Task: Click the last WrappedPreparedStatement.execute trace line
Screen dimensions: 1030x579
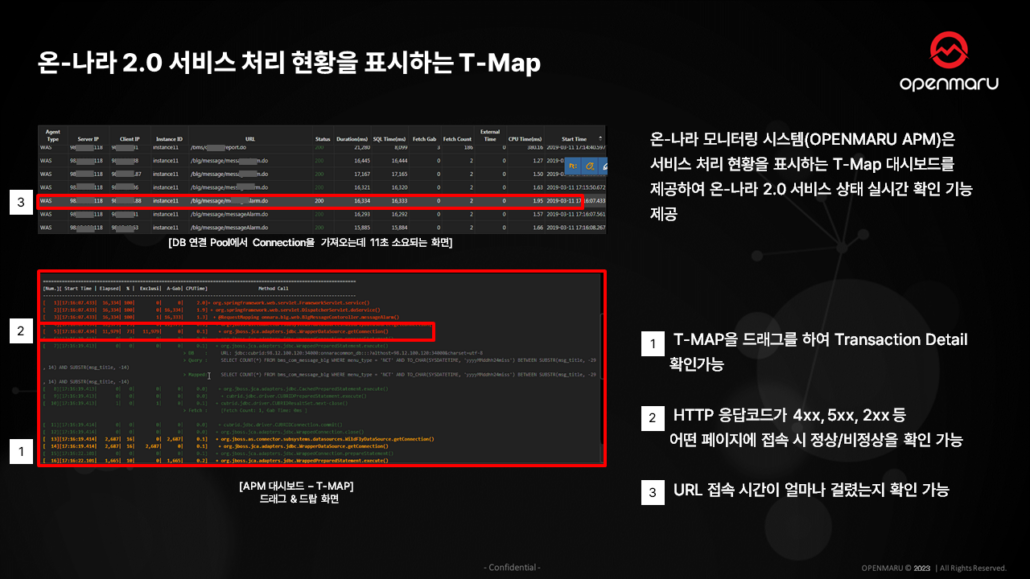Action: pos(300,461)
